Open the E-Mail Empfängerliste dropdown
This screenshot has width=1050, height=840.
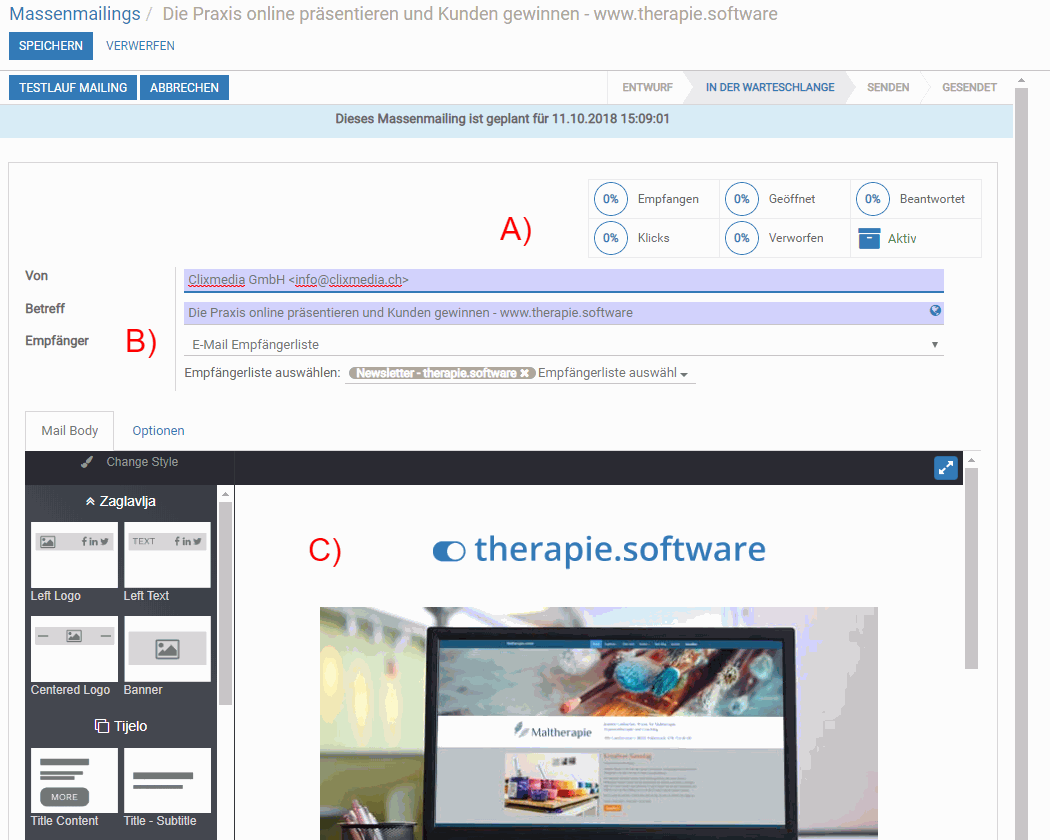[x=563, y=344]
